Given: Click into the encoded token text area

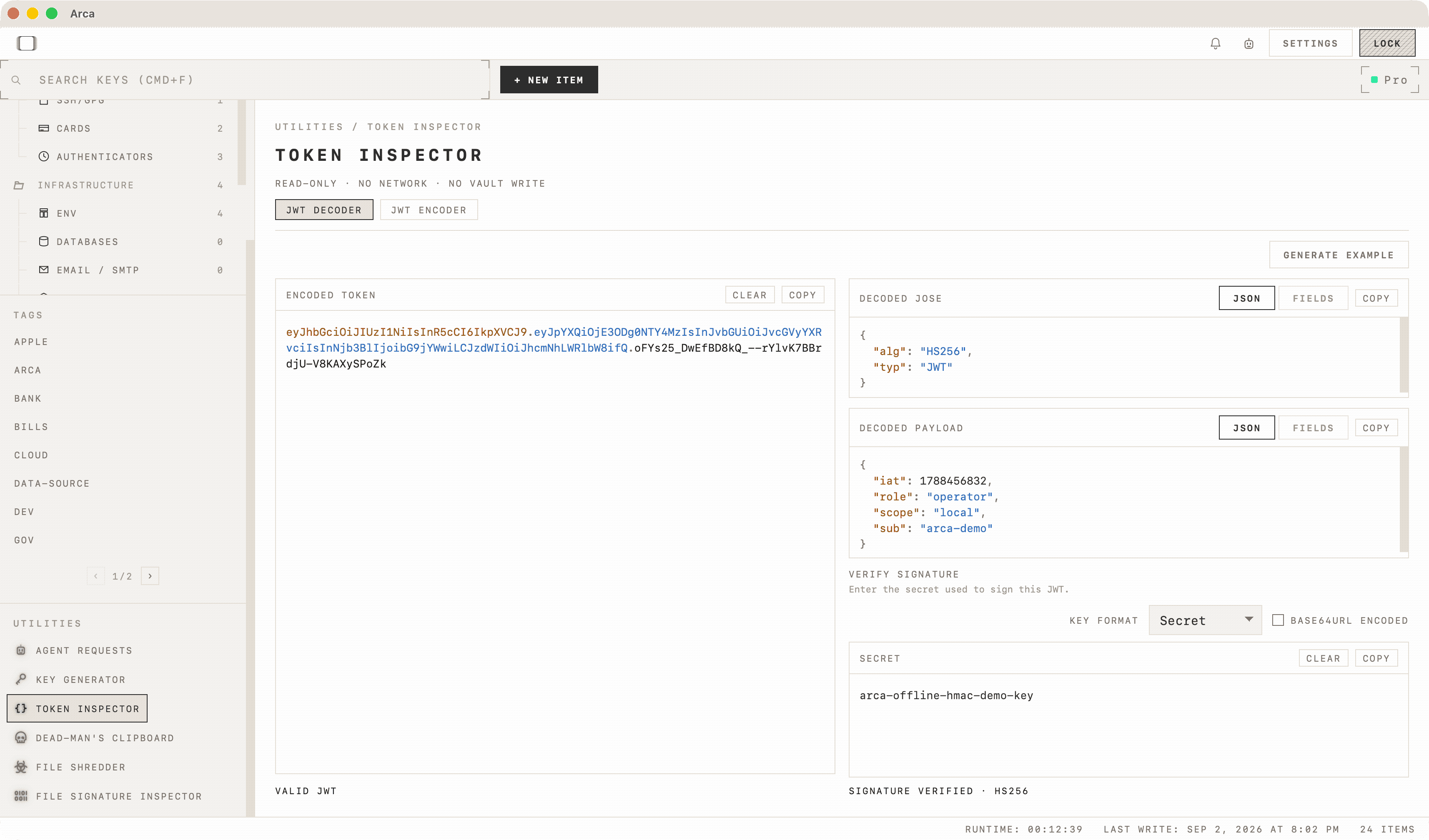Looking at the screenshot, I should 554,541.
